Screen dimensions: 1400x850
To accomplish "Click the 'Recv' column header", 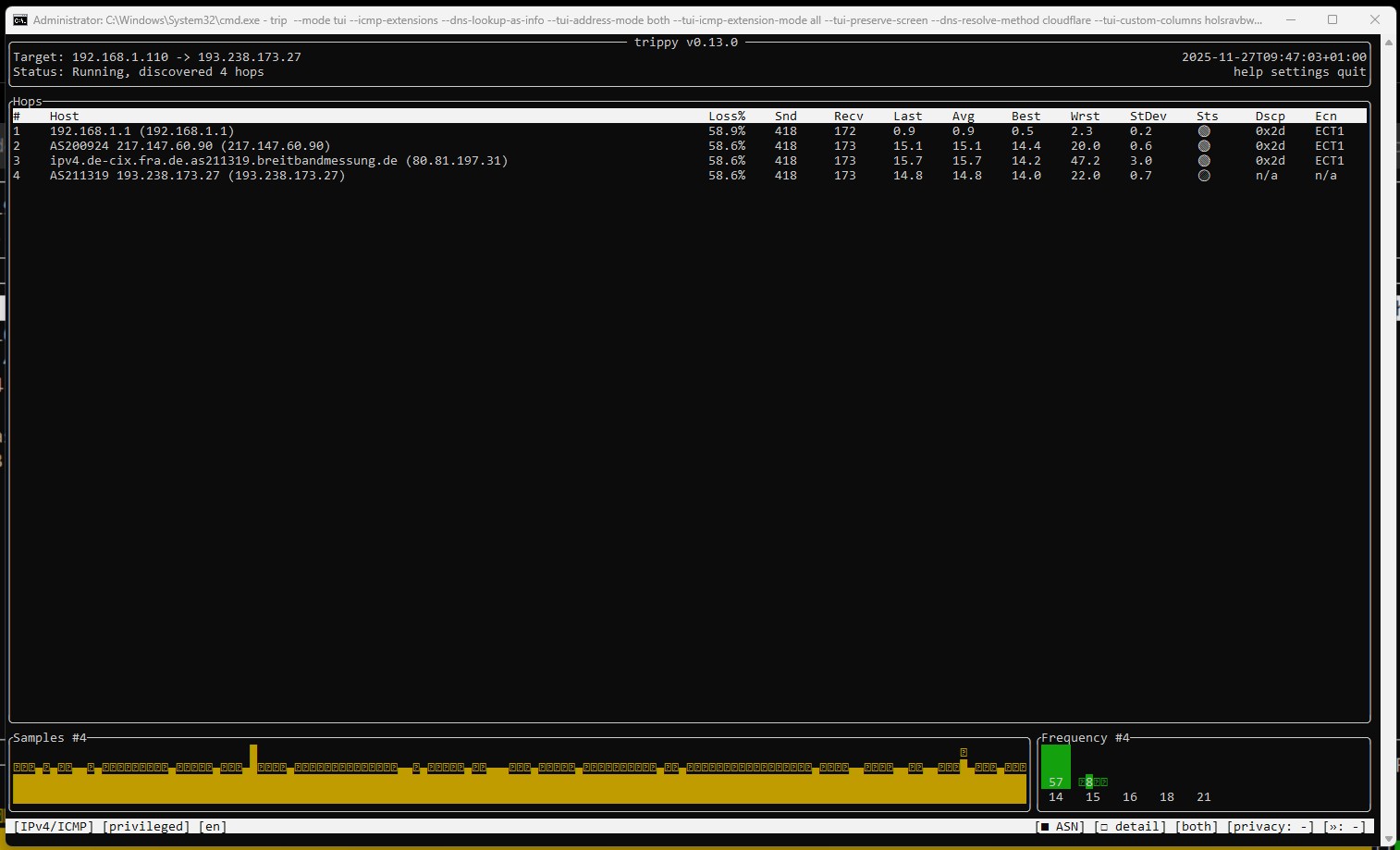I will point(849,117).
